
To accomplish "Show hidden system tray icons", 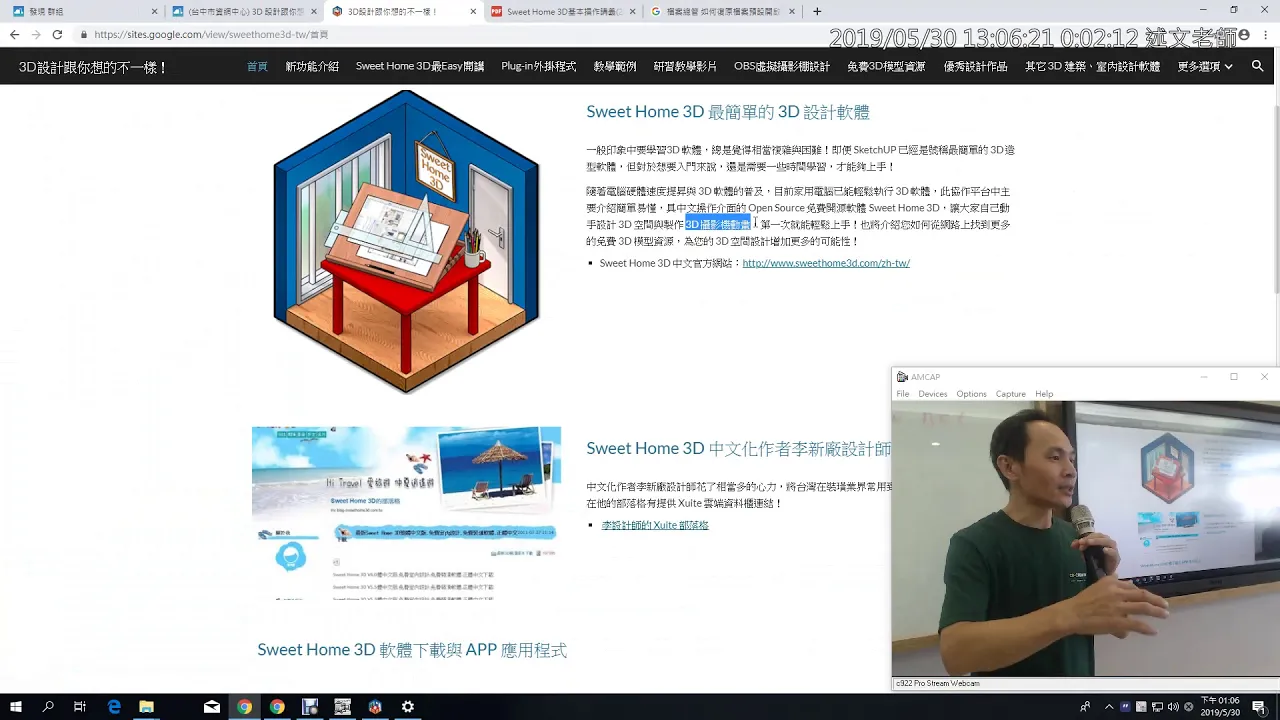I will (x=1109, y=707).
